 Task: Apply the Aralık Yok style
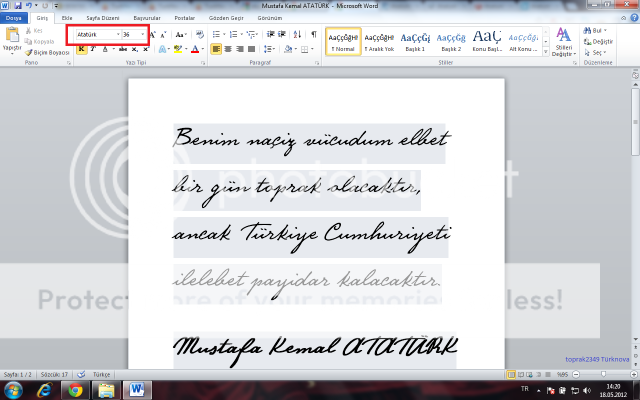pos(379,42)
